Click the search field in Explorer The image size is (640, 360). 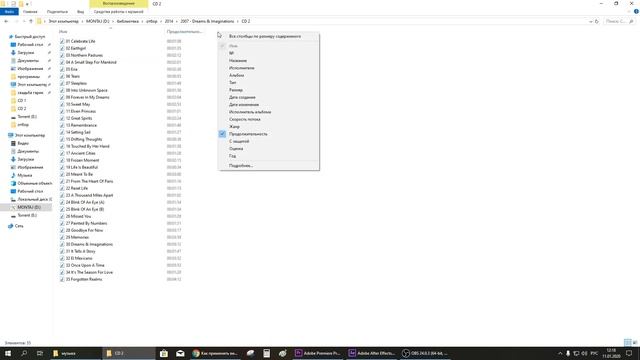(x=619, y=21)
